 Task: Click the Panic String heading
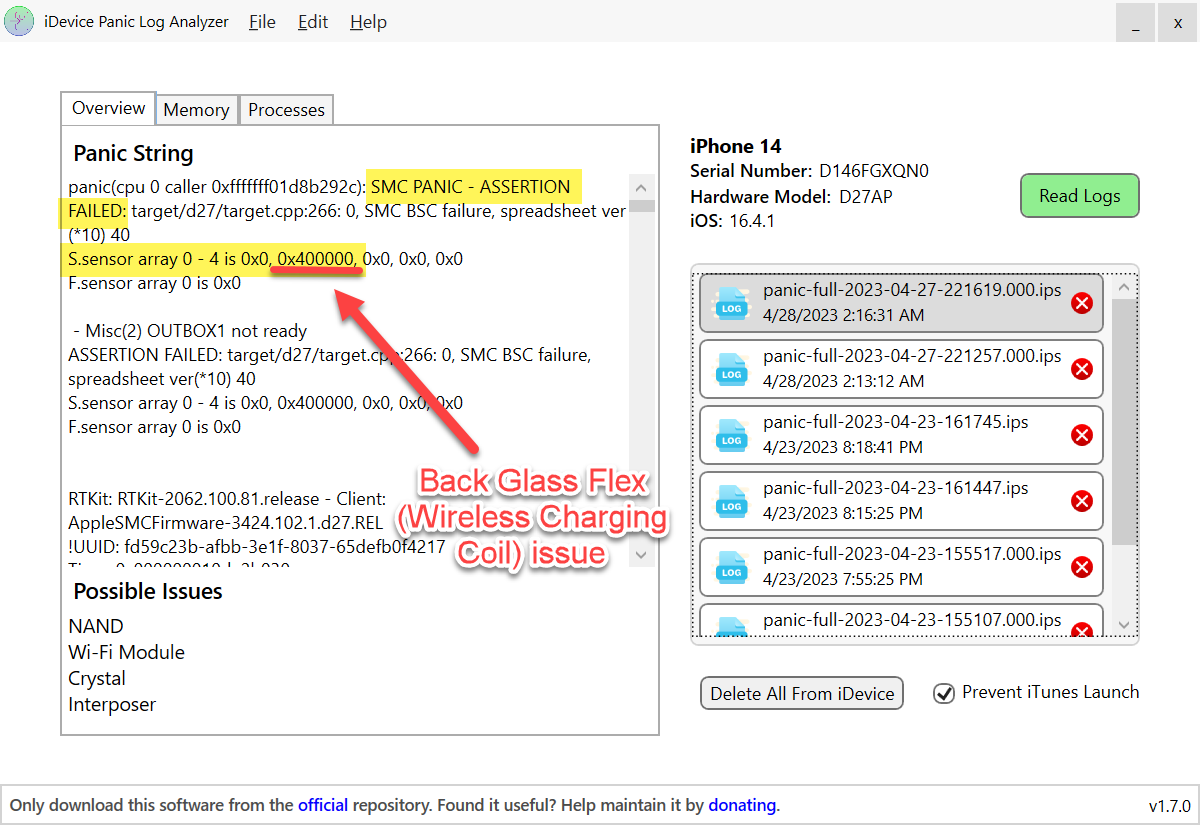tap(133, 154)
